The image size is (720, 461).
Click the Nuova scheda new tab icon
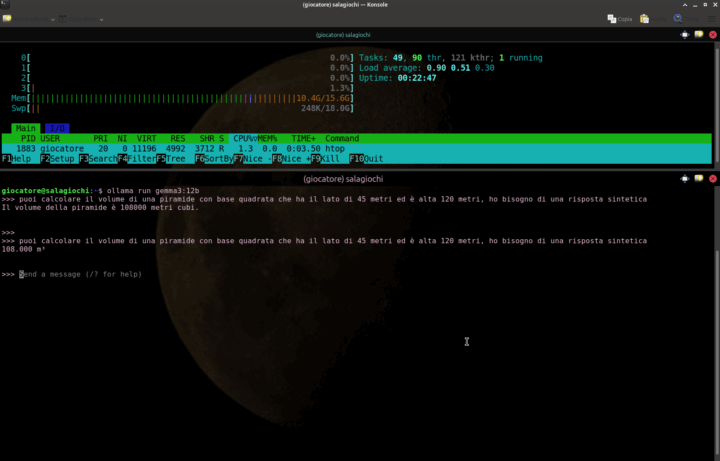[x=9, y=18]
